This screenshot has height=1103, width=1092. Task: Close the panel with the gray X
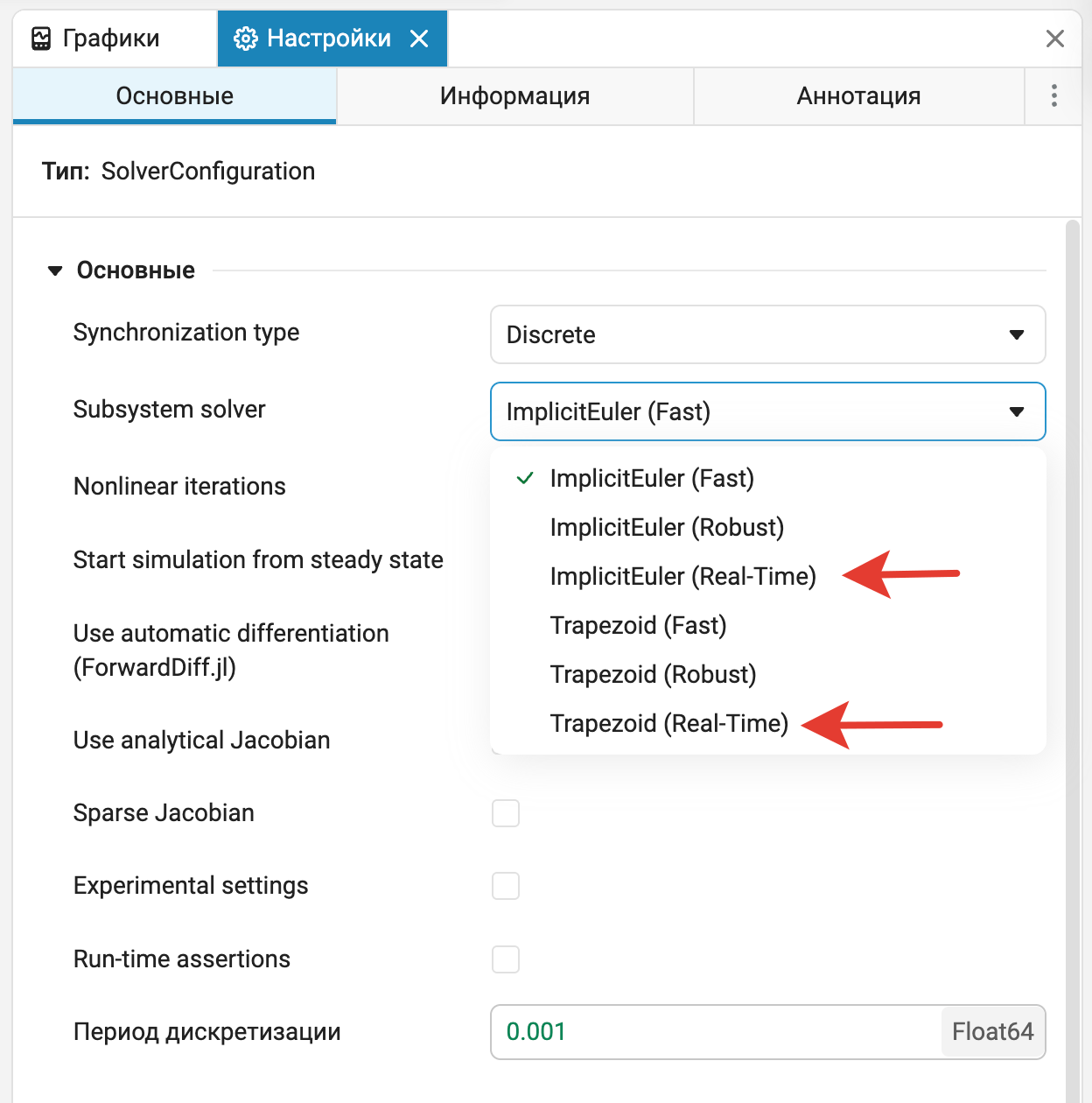click(1054, 39)
